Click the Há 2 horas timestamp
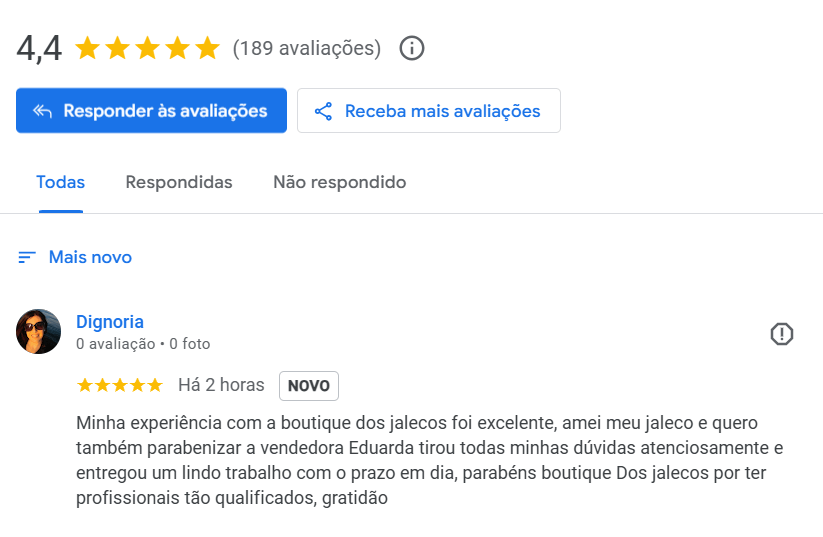 click(x=221, y=385)
